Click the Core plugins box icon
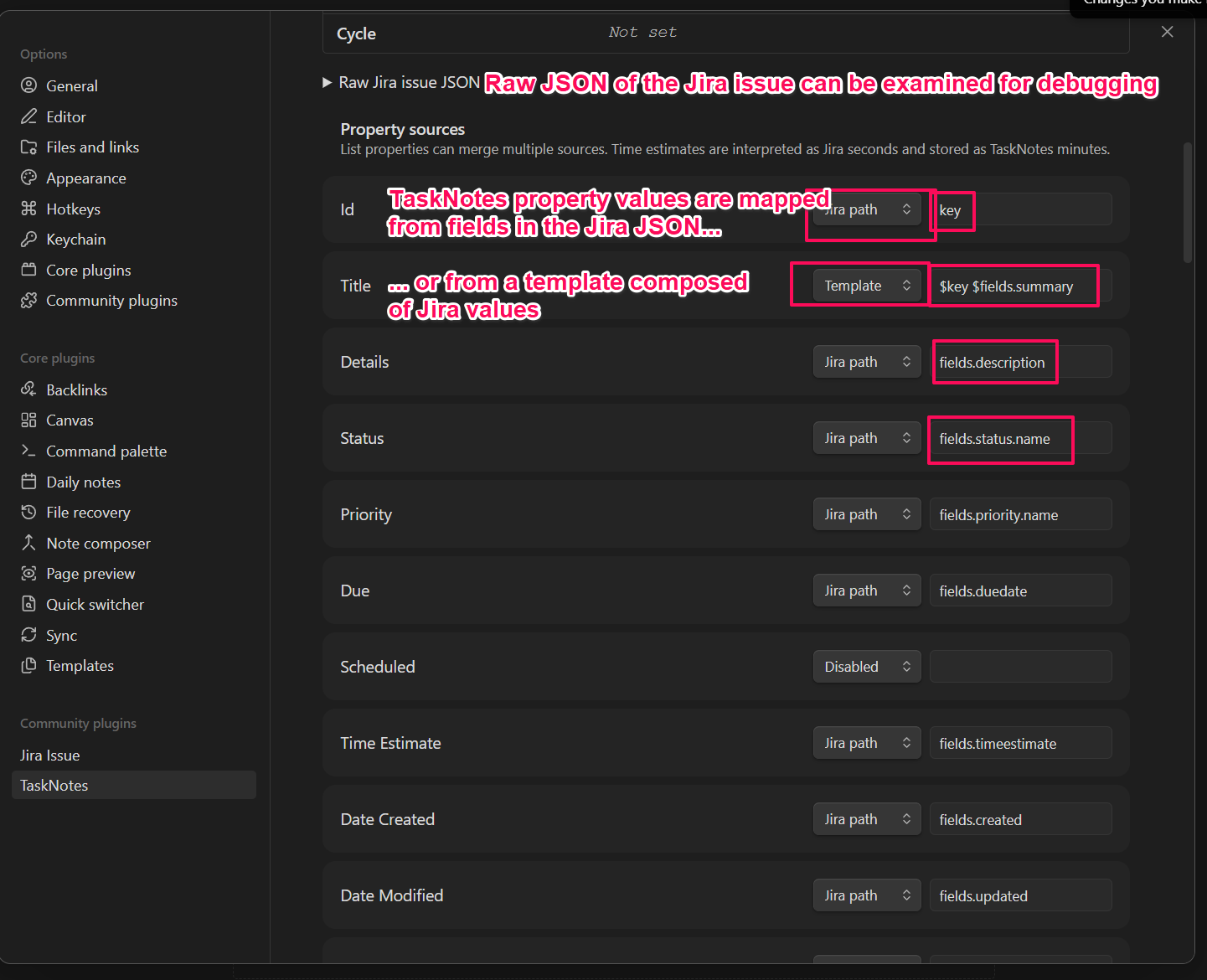 point(29,270)
